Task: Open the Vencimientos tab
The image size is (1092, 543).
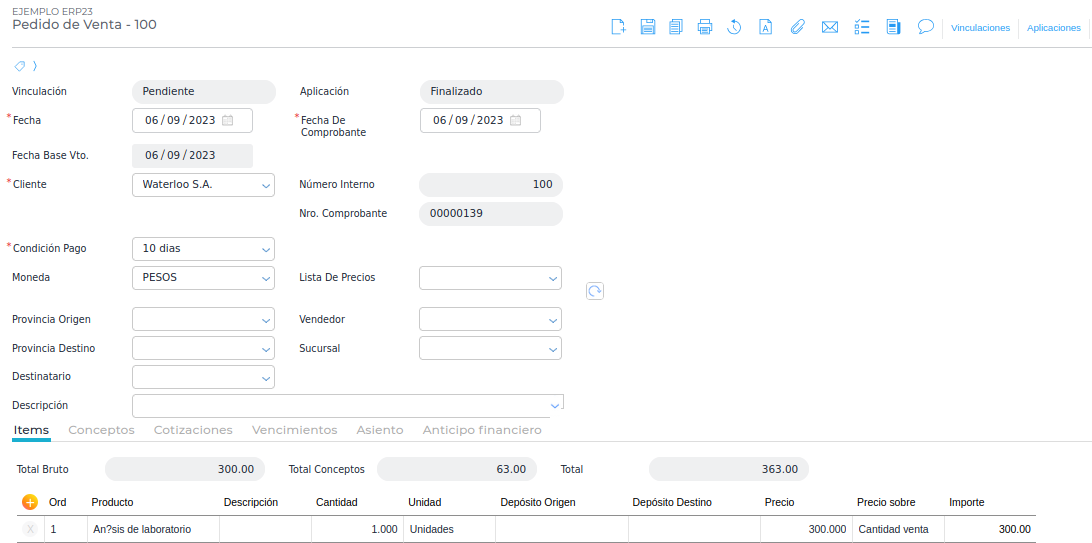Action: coord(294,430)
